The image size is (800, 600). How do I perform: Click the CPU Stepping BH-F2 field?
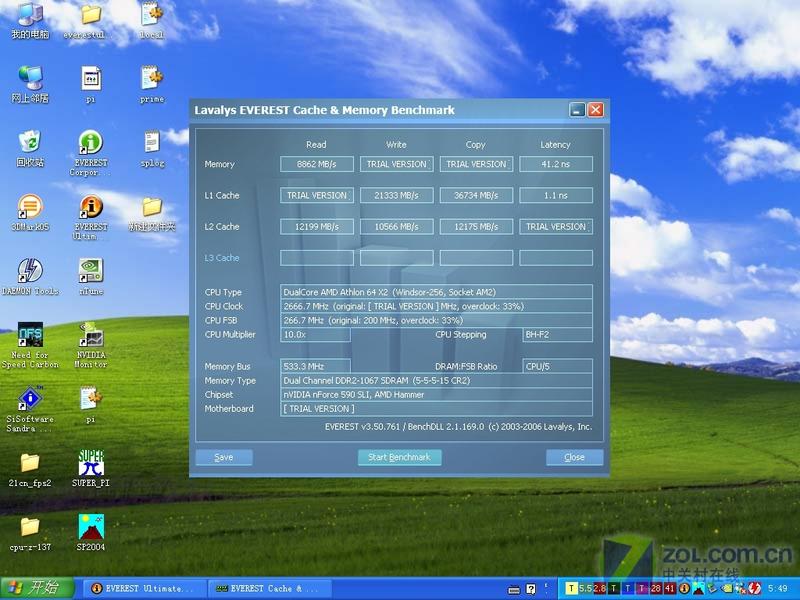pyautogui.click(x=558, y=335)
